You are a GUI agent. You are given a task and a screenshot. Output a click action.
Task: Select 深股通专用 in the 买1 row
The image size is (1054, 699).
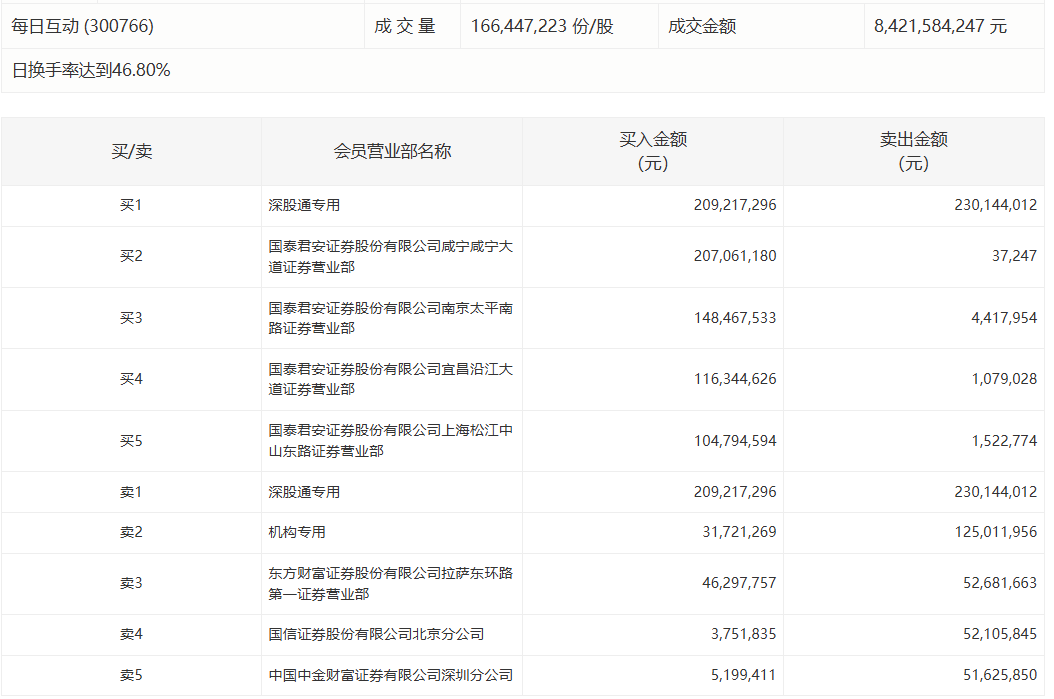point(304,205)
